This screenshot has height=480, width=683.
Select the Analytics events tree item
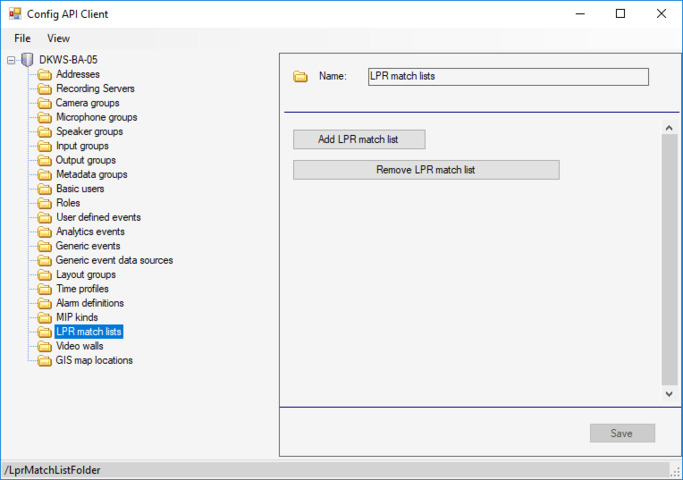pyautogui.click(x=90, y=232)
